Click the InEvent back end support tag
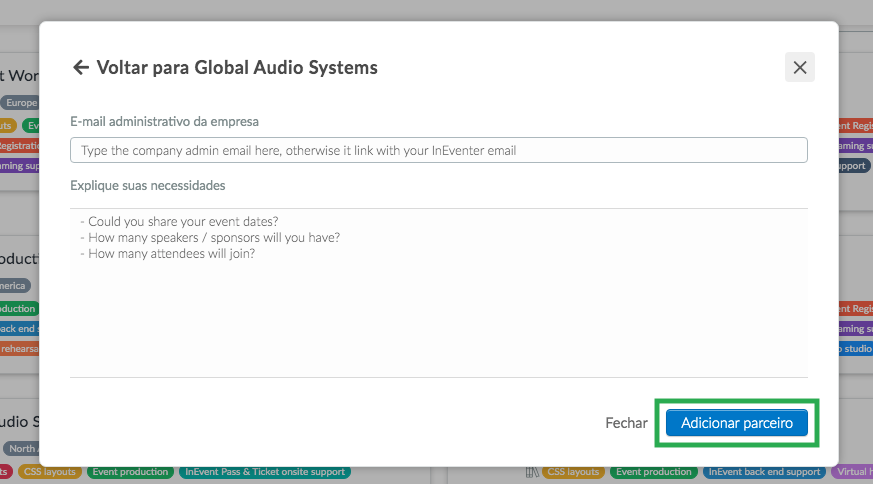 (x=764, y=472)
